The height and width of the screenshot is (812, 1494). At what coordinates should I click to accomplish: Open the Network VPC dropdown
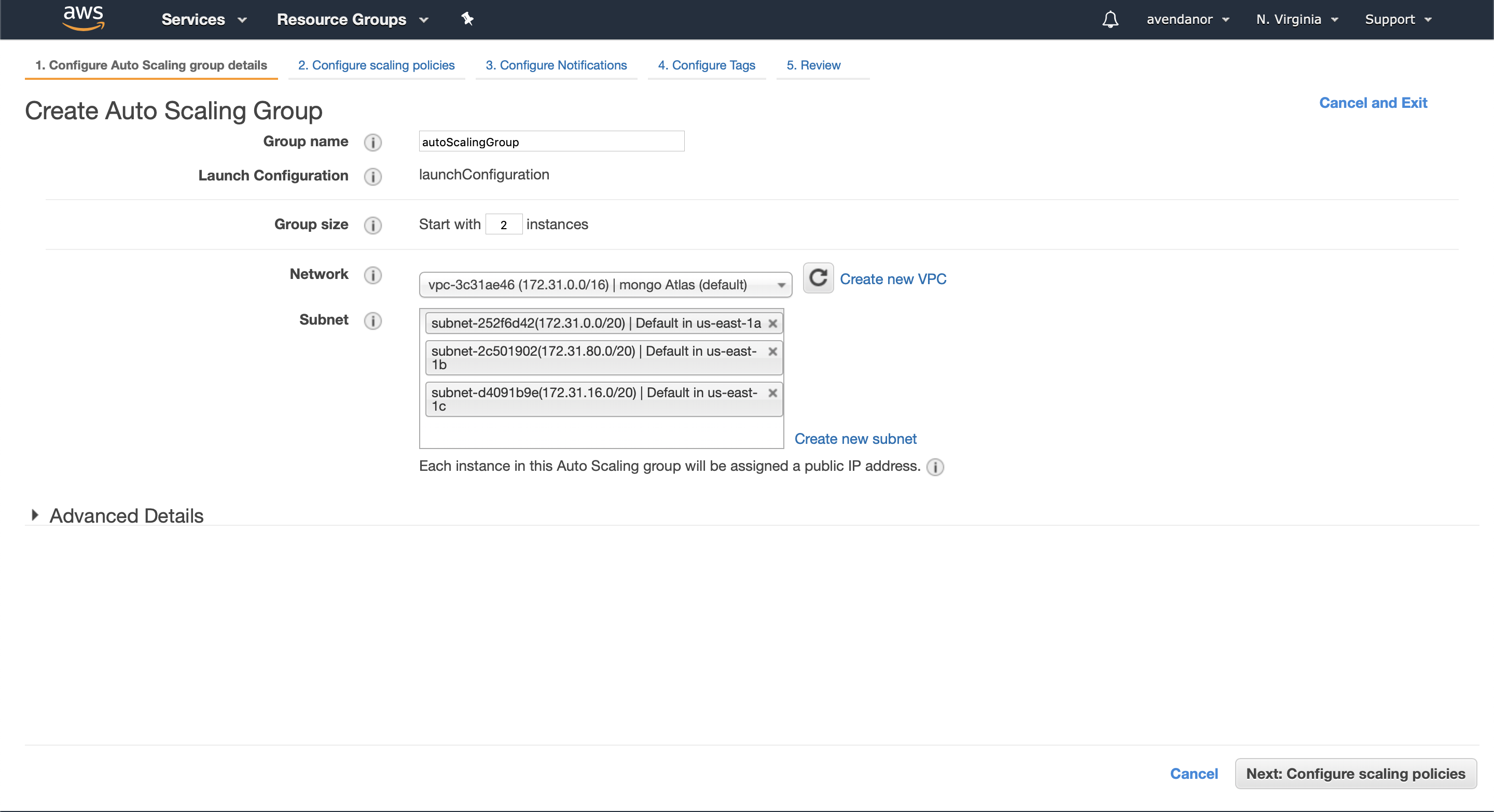605,285
